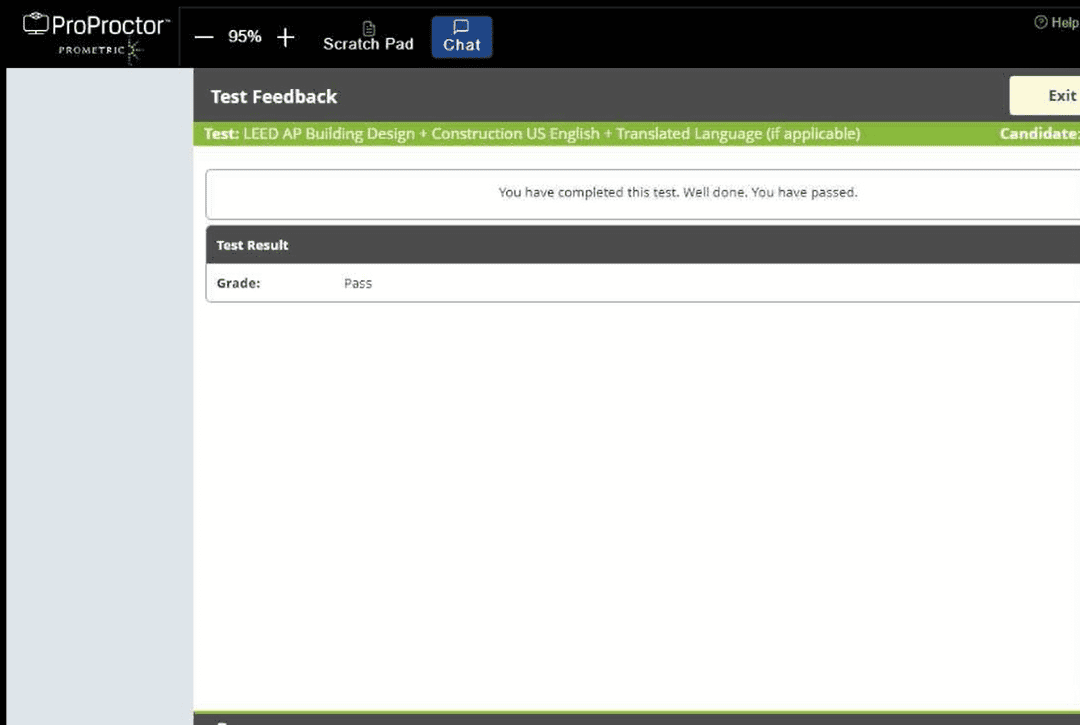1080x725 pixels.
Task: Click the Help question mark icon
Action: coord(1040,22)
